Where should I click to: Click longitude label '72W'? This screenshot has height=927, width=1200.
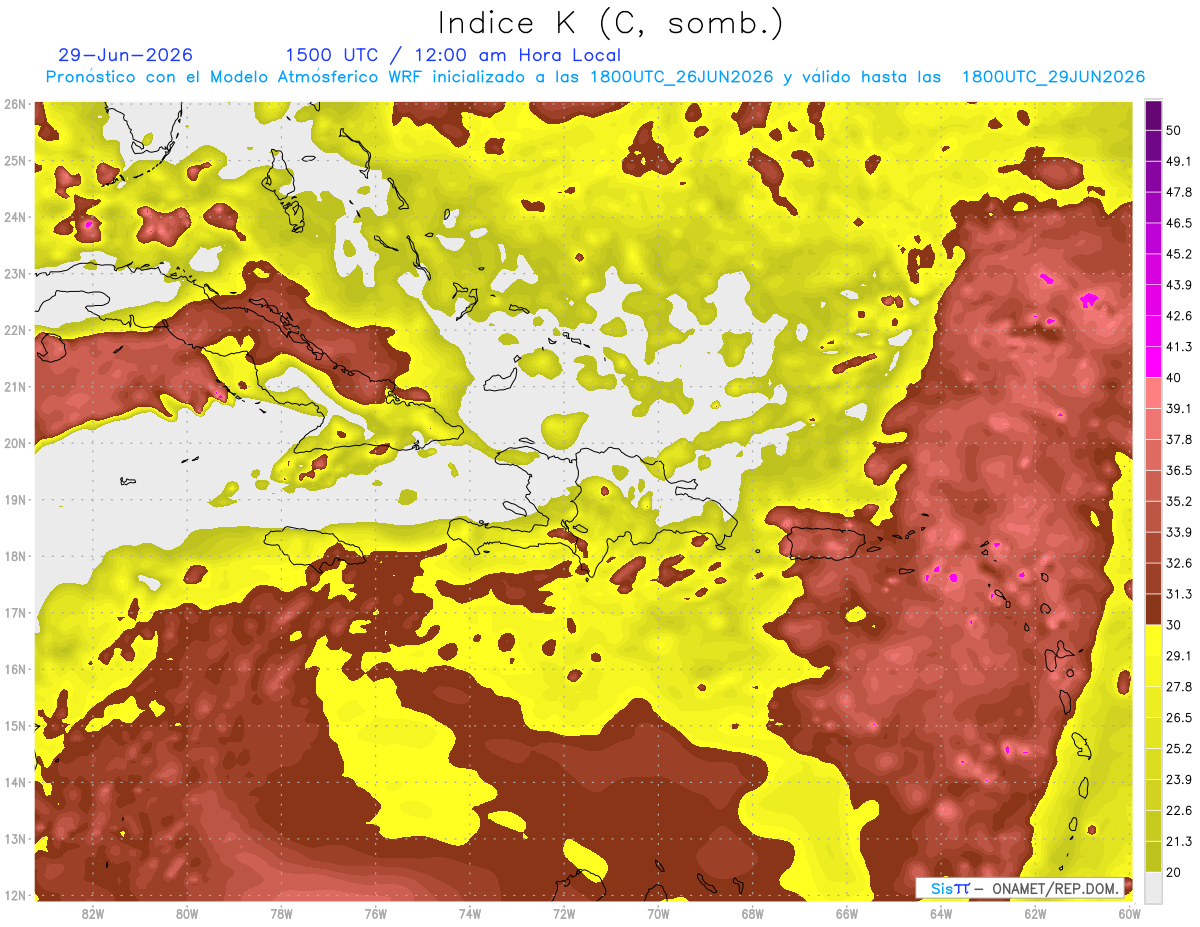pyautogui.click(x=564, y=914)
